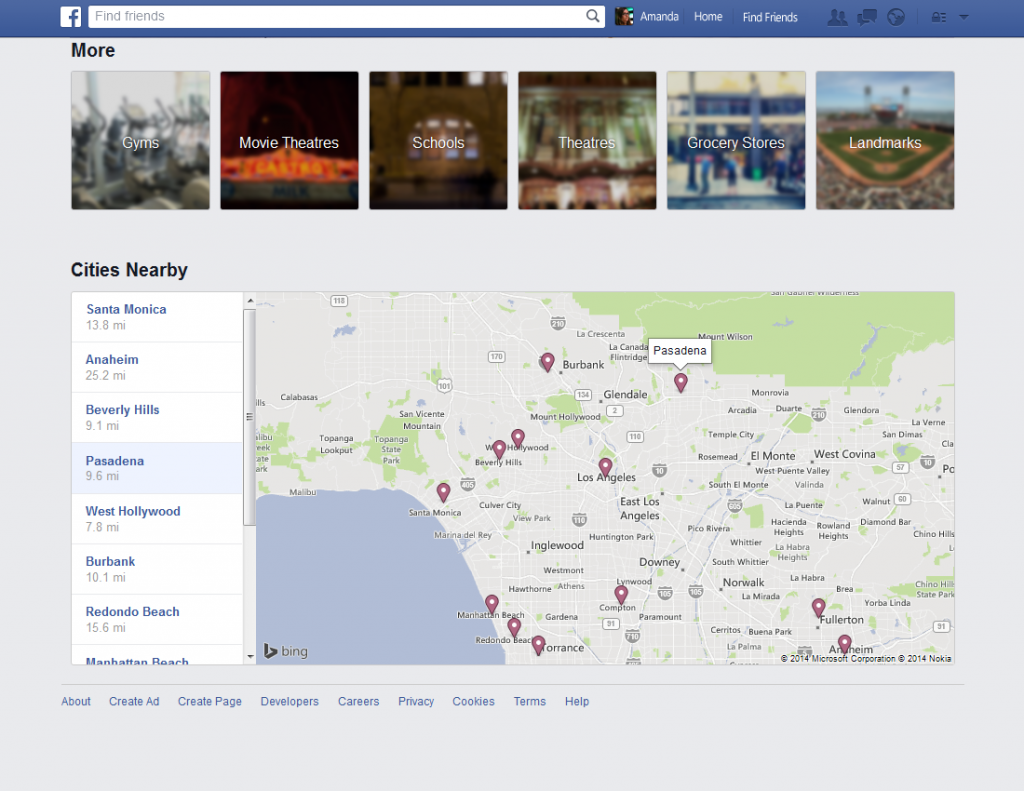Click the Norwalk label on the map
Viewport: 1024px width, 791px height.
(x=743, y=582)
